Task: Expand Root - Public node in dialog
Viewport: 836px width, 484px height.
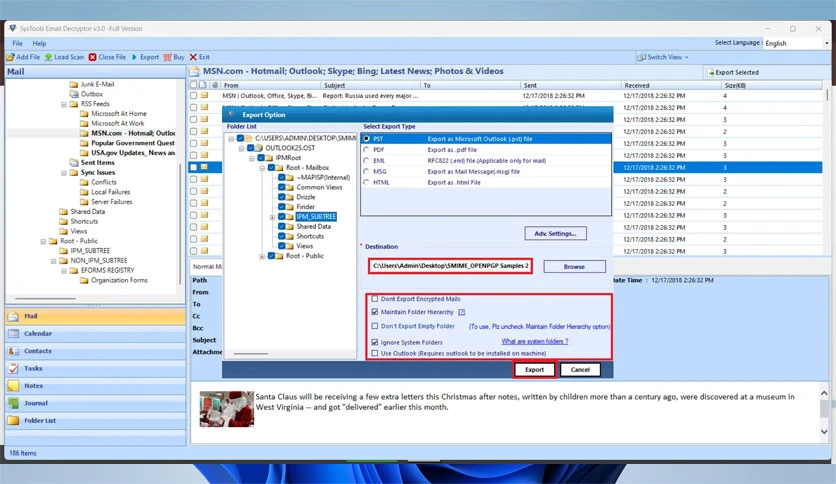Action: point(262,256)
